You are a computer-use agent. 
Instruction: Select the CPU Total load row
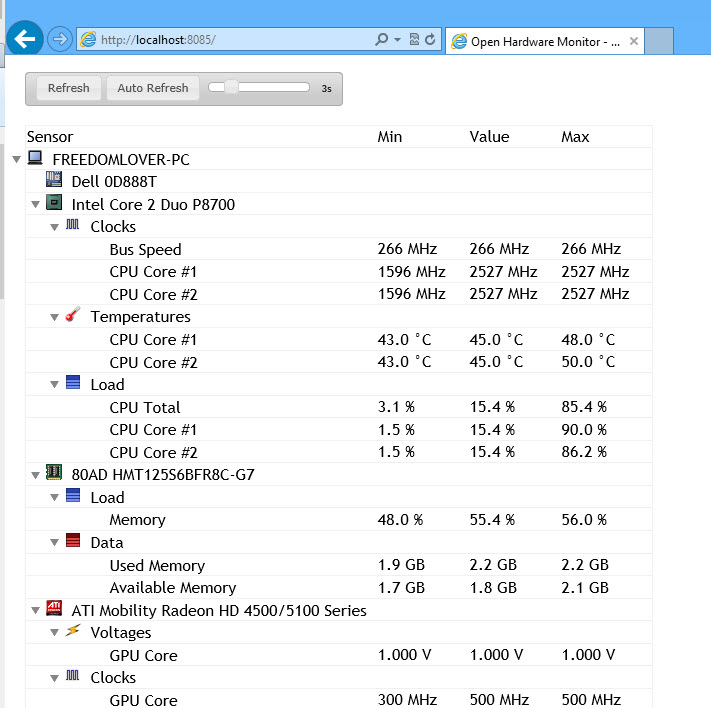pos(339,407)
